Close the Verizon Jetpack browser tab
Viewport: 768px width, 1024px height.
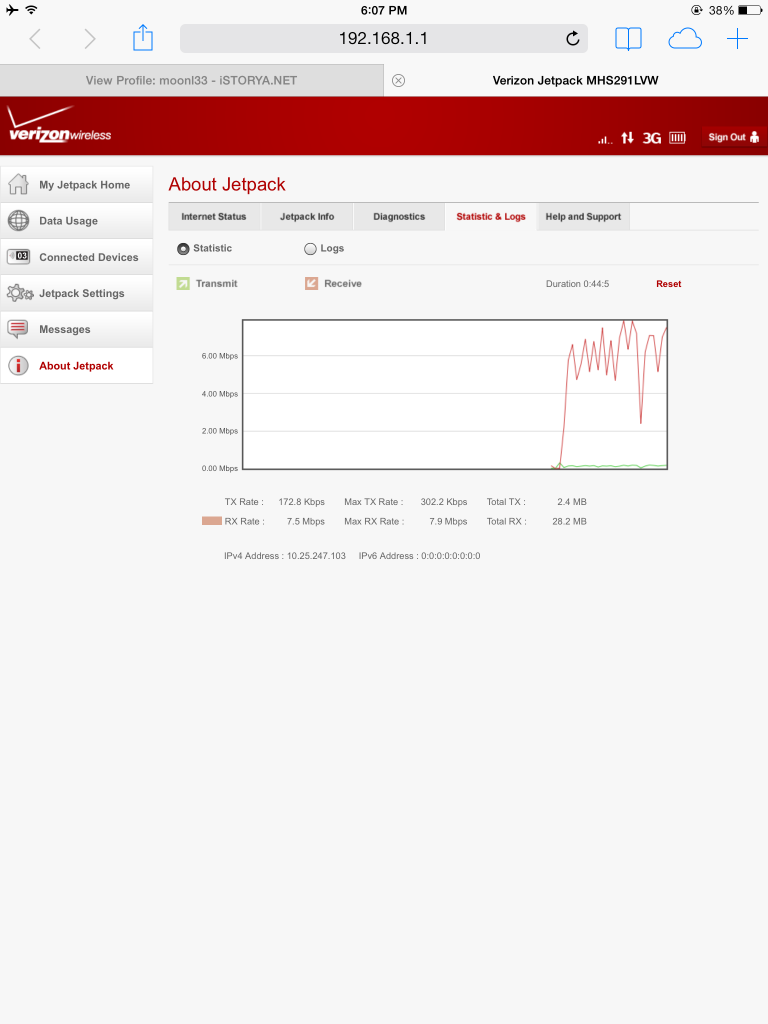pyautogui.click(x=398, y=81)
